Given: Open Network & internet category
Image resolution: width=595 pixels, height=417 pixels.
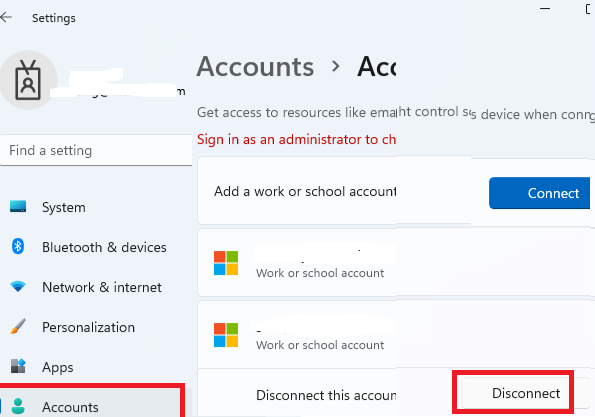Looking at the screenshot, I should pos(102,287).
